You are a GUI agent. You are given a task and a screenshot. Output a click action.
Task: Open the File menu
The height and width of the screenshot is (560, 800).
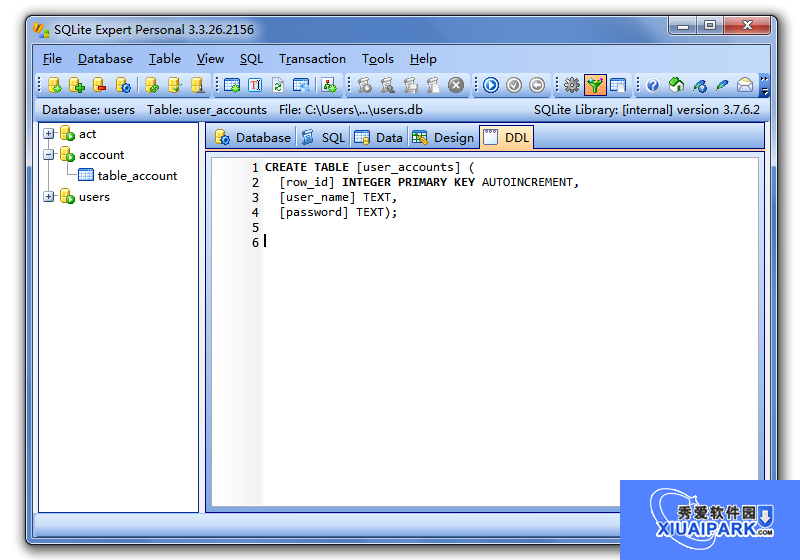pos(52,59)
